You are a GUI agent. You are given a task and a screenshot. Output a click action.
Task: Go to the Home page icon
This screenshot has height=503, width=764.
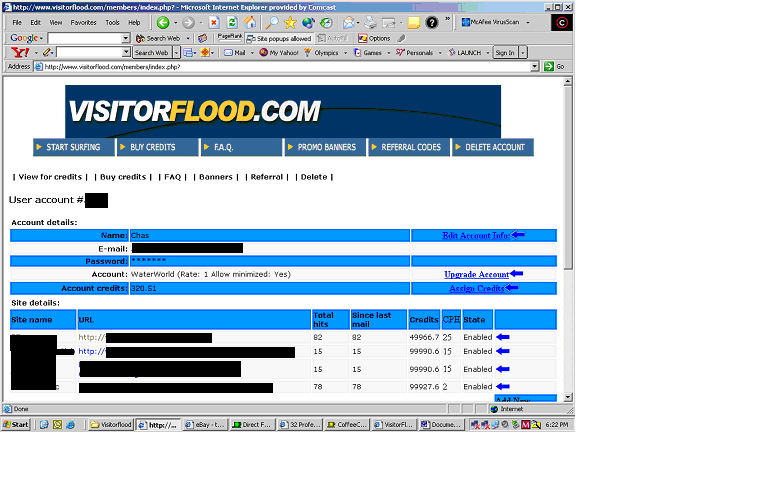click(x=251, y=22)
